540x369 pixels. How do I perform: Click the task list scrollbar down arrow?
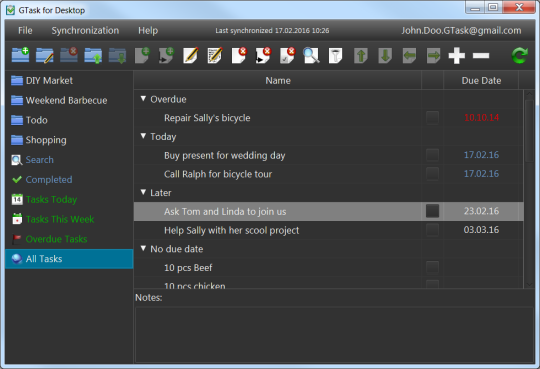click(x=529, y=284)
